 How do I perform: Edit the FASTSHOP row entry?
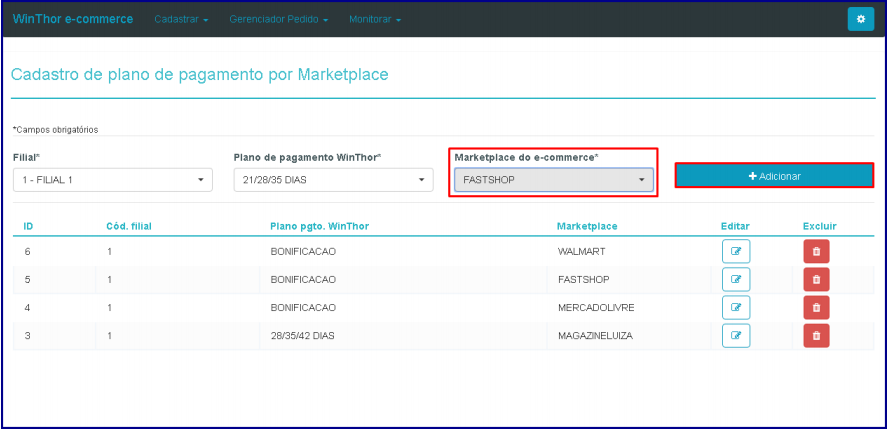[x=736, y=279]
